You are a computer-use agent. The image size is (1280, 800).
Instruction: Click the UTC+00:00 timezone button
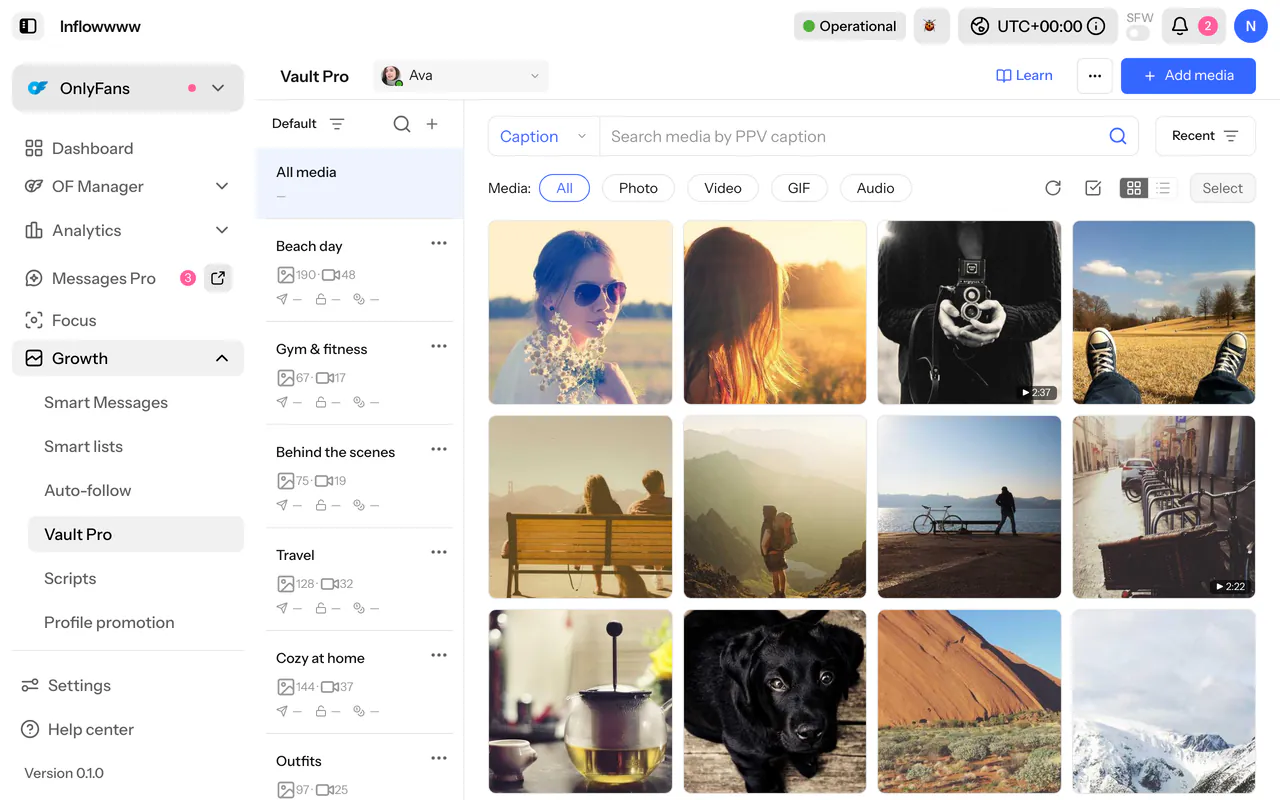coord(1040,26)
